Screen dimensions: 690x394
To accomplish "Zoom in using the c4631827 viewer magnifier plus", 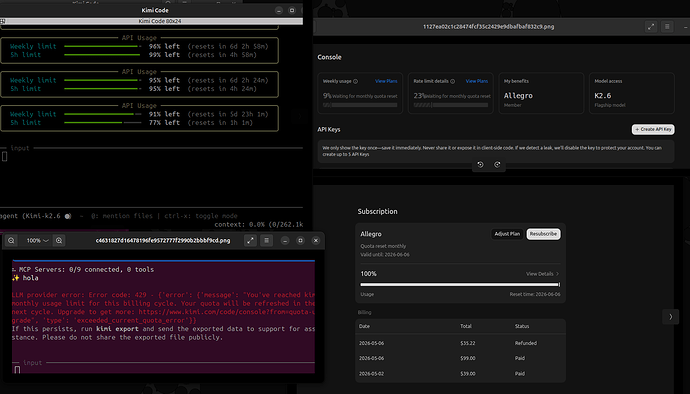I will tap(59, 240).
